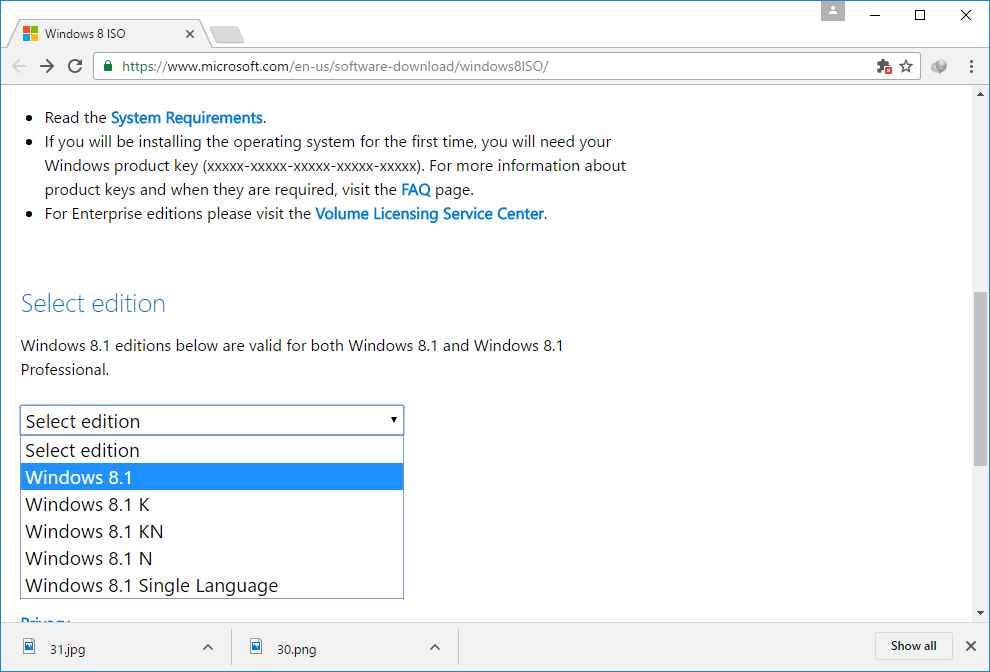Click the page scrollbar up arrow
This screenshot has height=672, width=990.
coord(981,95)
